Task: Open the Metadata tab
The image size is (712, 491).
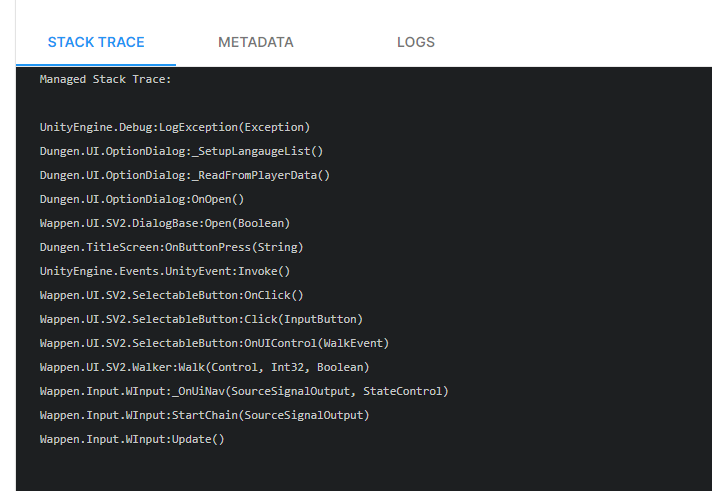Action: tap(256, 42)
